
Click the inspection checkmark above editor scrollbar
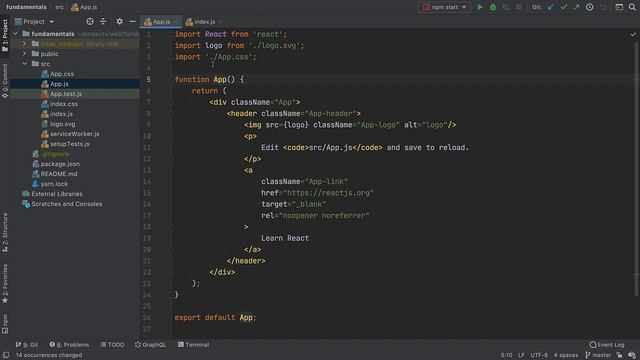[633, 34]
